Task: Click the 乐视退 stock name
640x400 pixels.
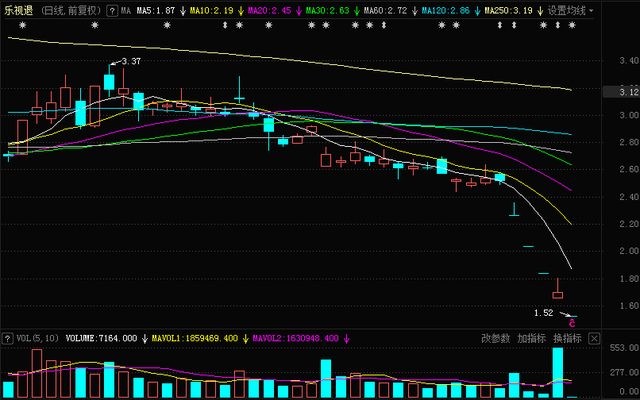Action: pos(19,10)
